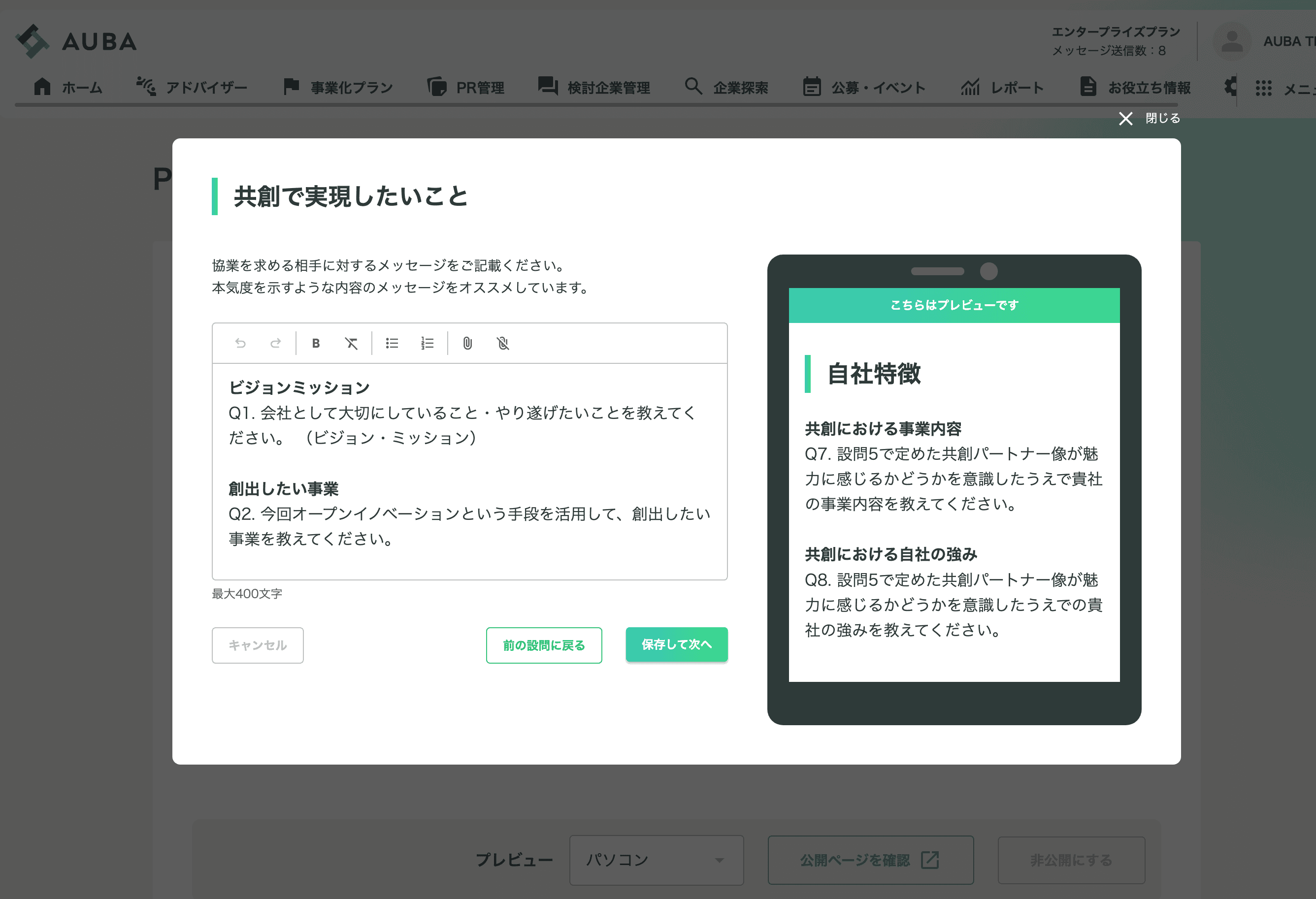Open the パソコン preview dropdown
The width and height of the screenshot is (1316, 899).
click(656, 860)
